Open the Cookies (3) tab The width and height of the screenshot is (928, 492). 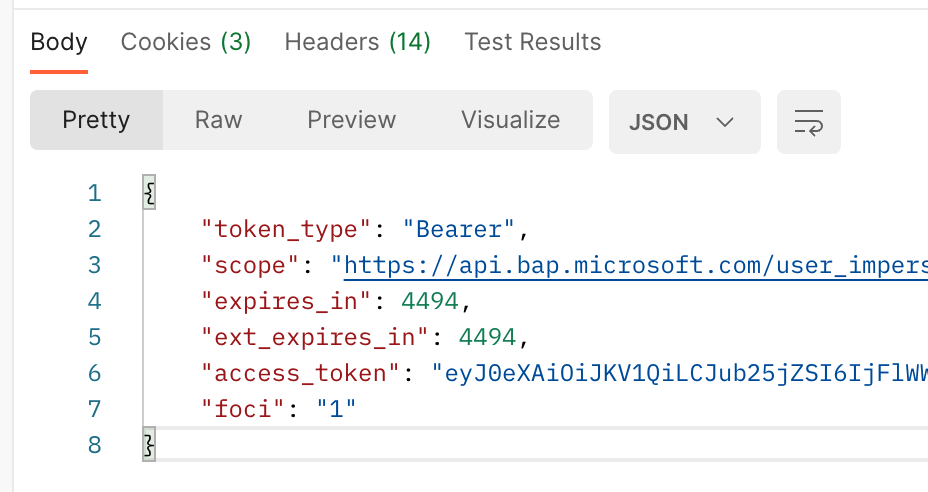(x=186, y=42)
